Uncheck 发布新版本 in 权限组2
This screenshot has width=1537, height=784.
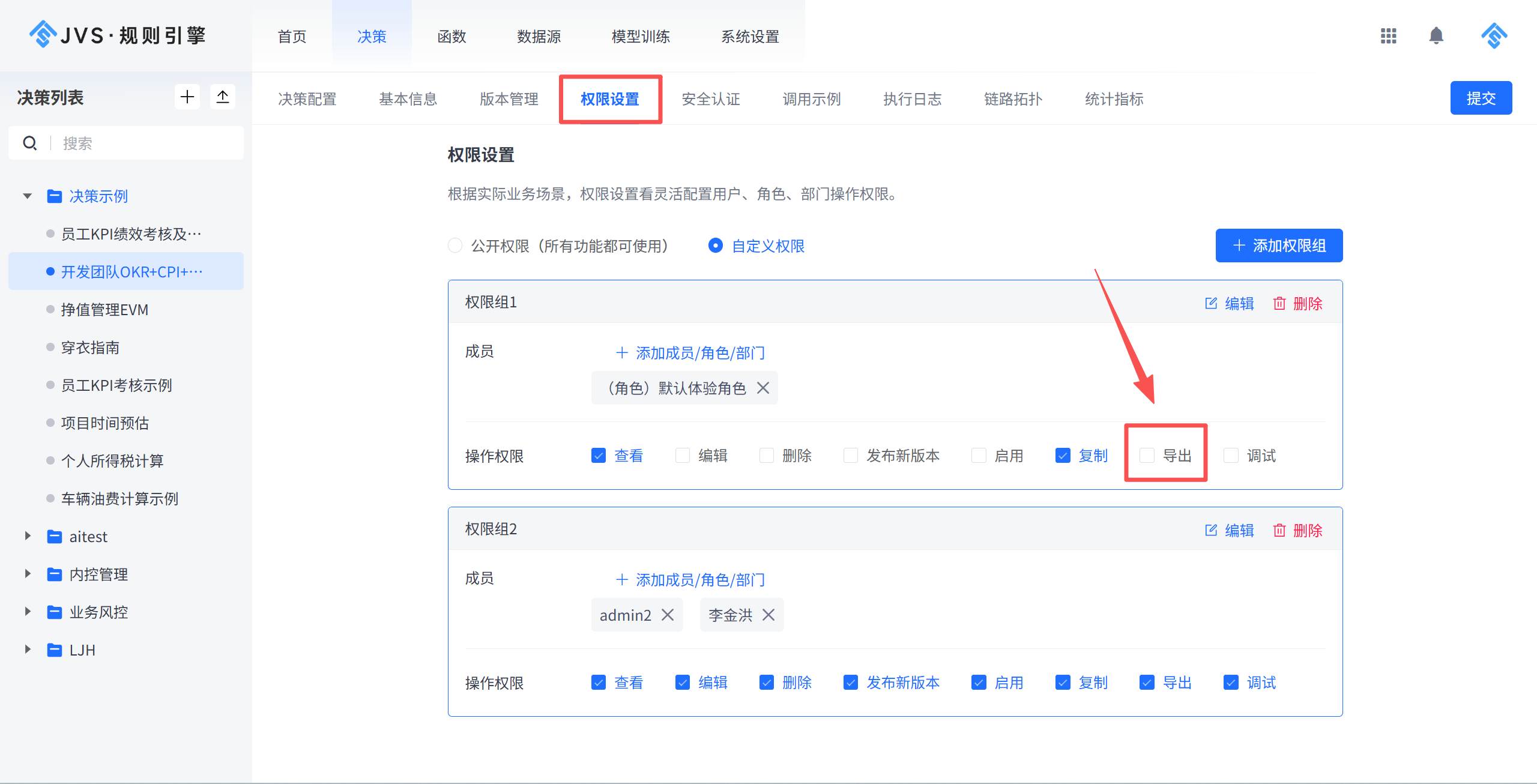pos(851,683)
